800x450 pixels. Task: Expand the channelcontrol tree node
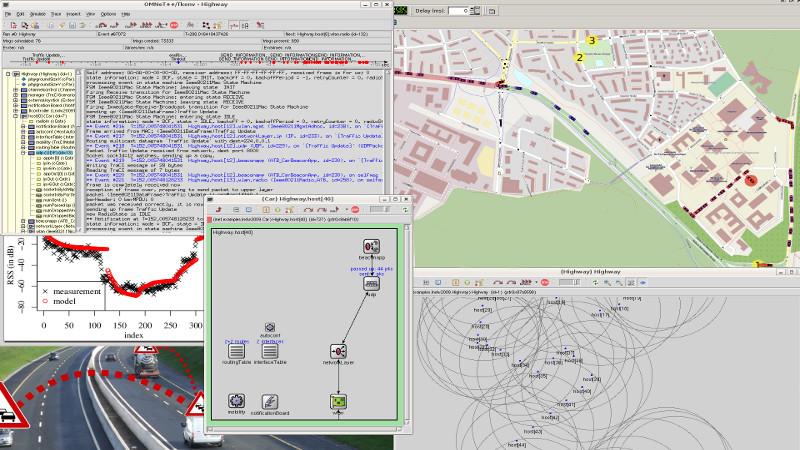pyautogui.click(x=15, y=90)
